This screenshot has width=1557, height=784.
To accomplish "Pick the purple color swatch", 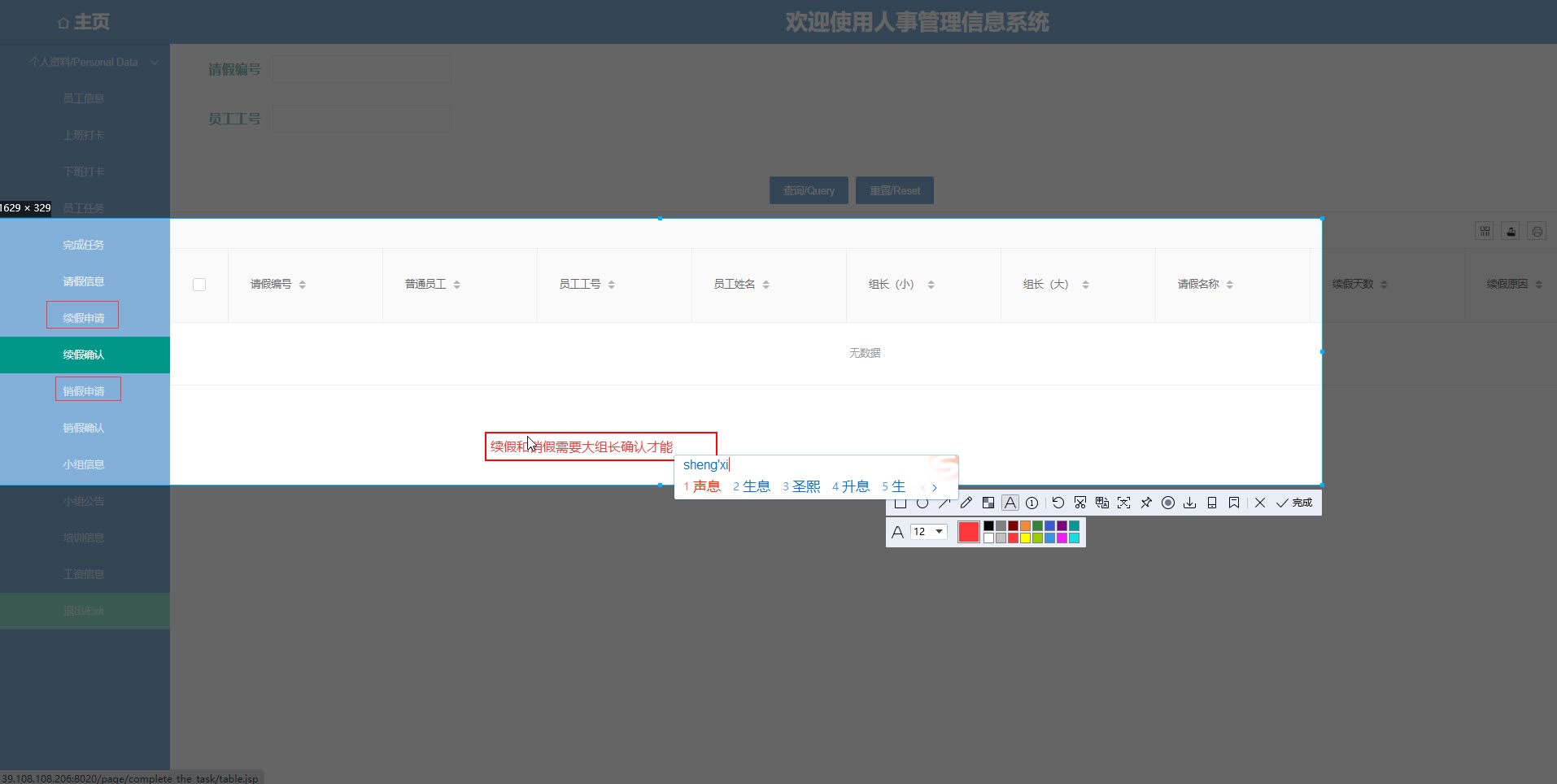I will pos(1062,526).
